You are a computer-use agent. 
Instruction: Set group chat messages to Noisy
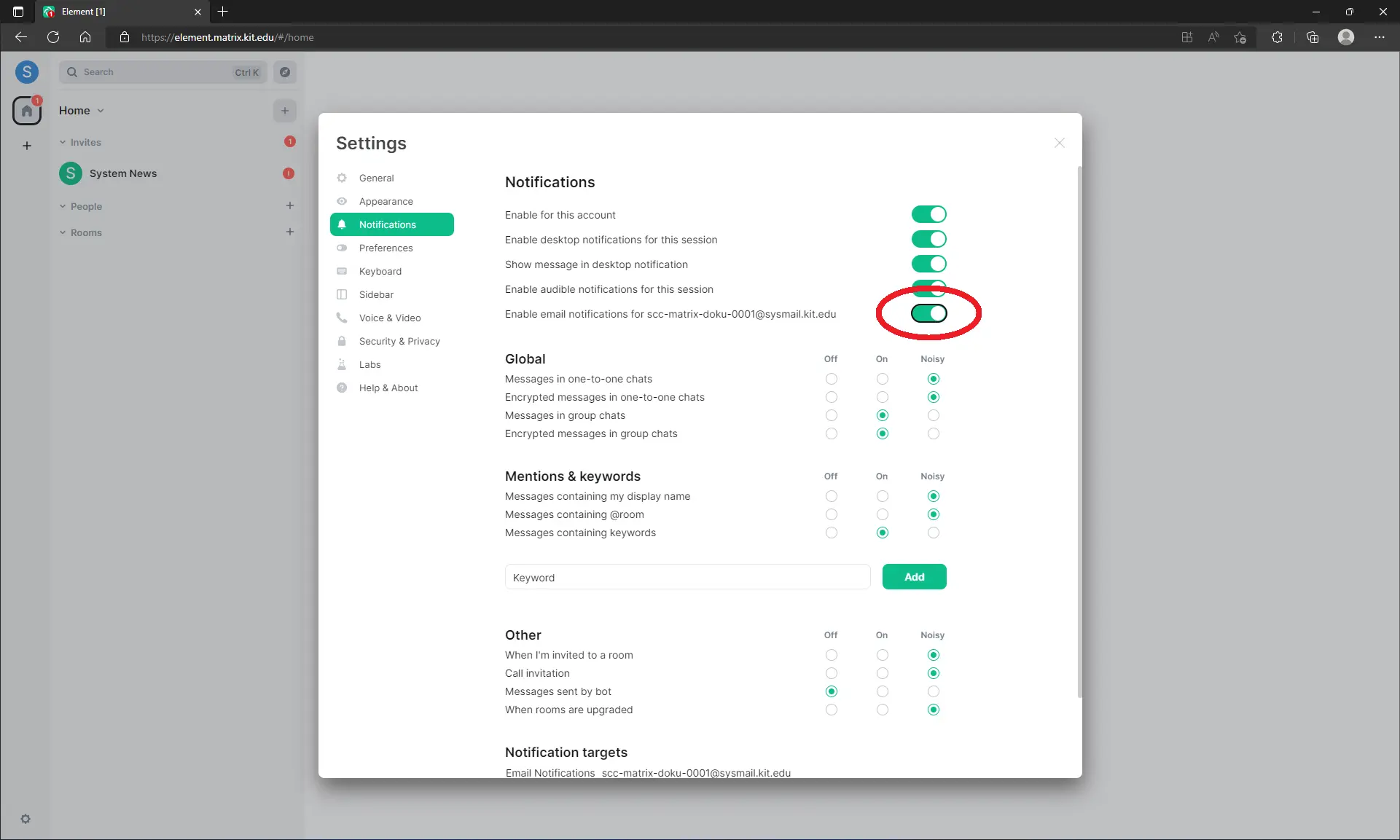tap(933, 415)
